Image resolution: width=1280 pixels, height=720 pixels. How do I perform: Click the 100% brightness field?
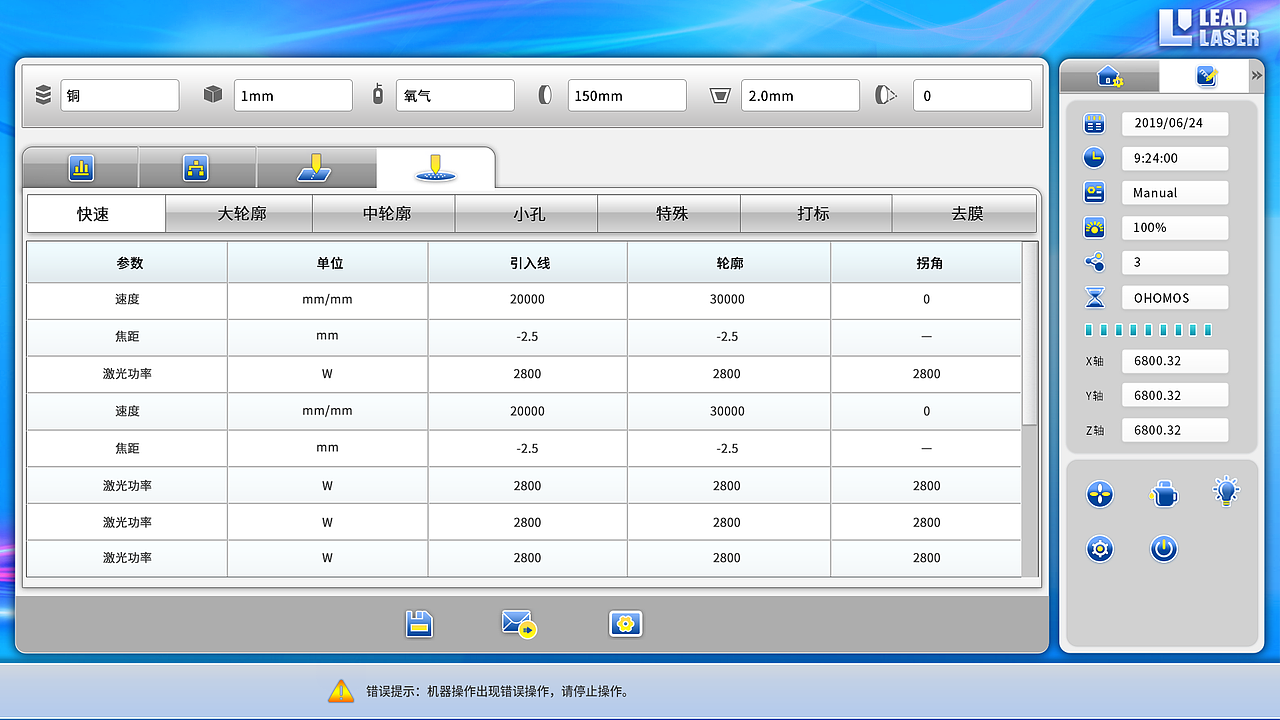(1175, 228)
